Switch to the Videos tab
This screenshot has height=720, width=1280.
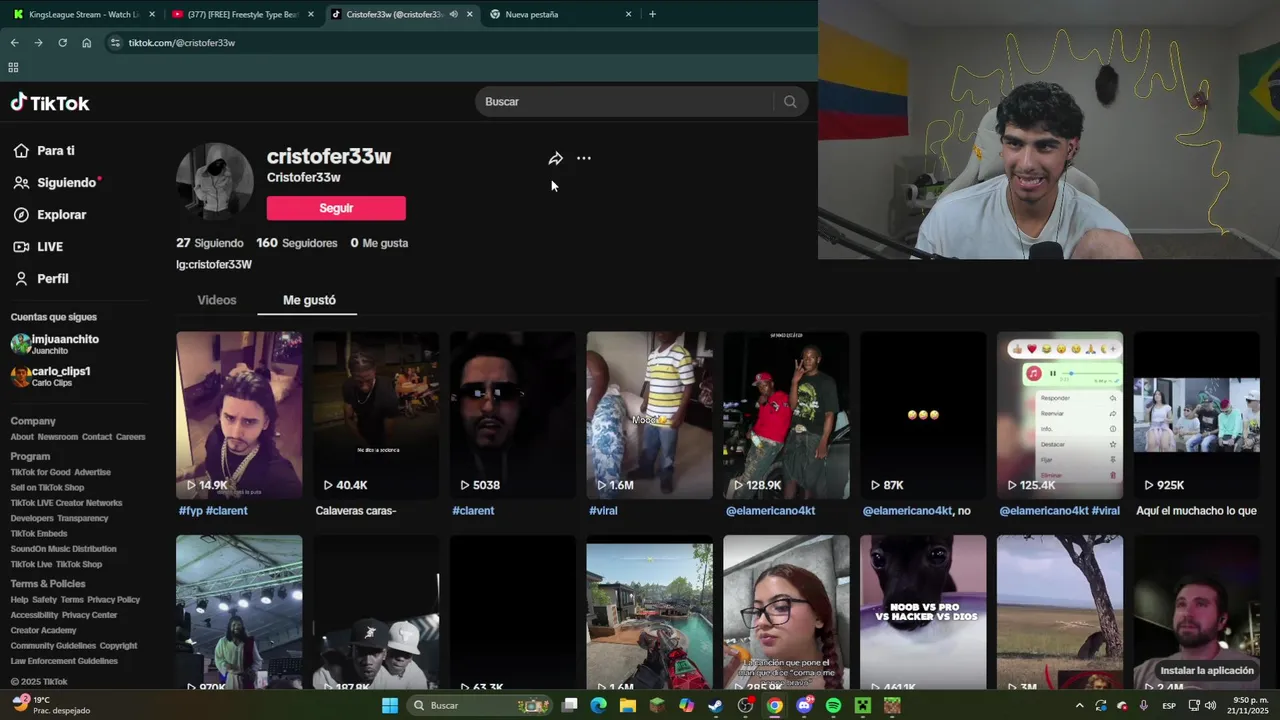click(x=217, y=300)
